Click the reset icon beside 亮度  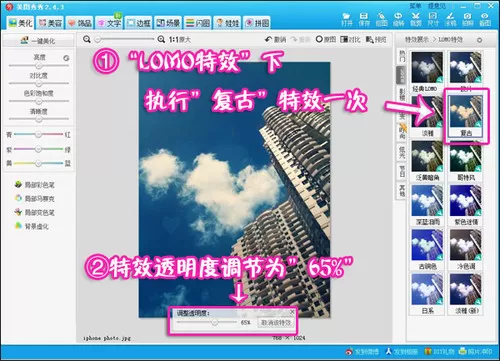(66, 58)
